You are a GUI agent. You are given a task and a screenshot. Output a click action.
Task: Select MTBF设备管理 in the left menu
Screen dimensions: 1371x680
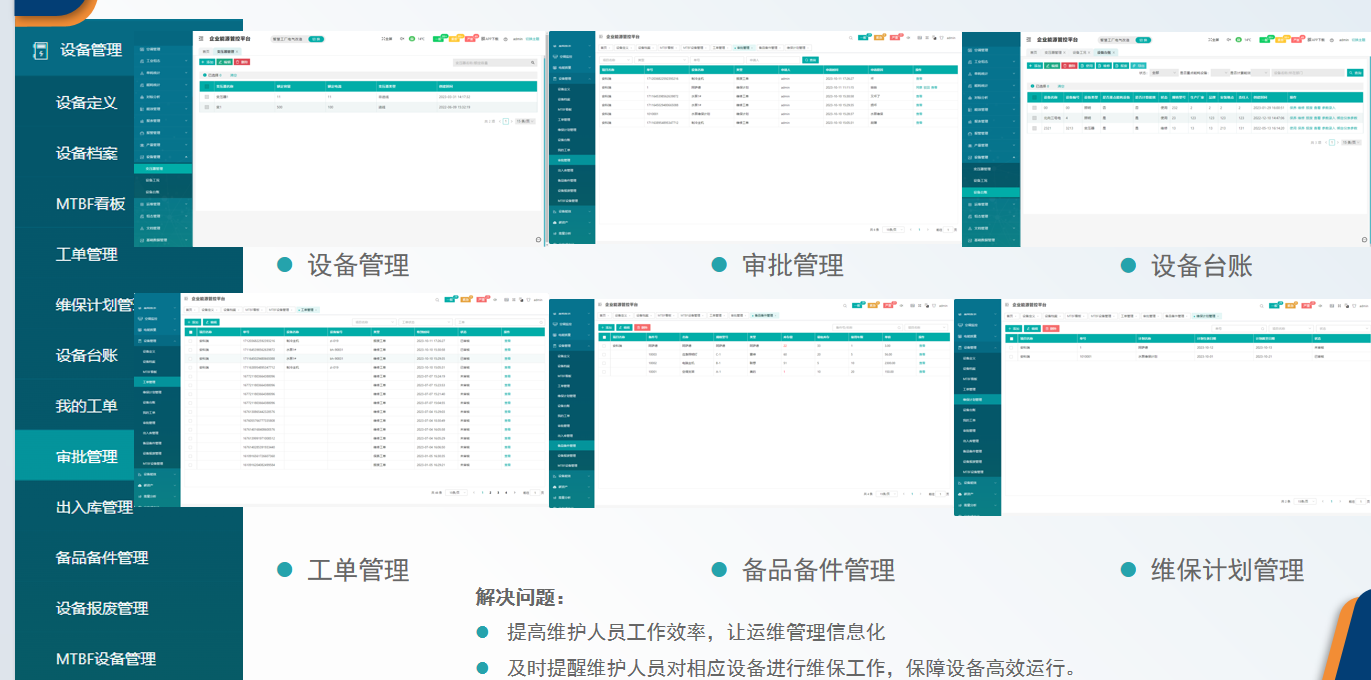coord(106,658)
